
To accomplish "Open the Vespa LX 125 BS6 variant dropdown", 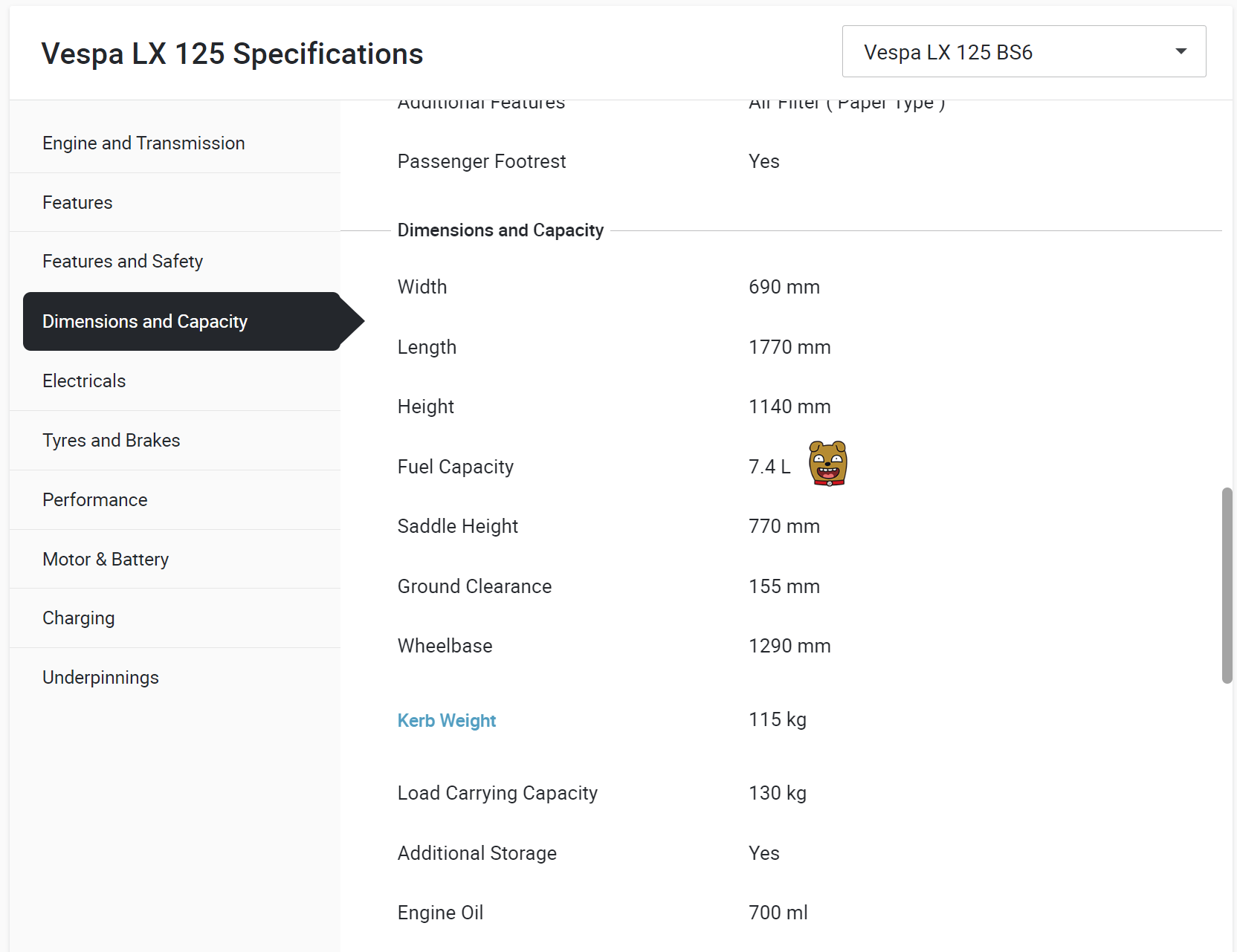I will pos(1024,51).
